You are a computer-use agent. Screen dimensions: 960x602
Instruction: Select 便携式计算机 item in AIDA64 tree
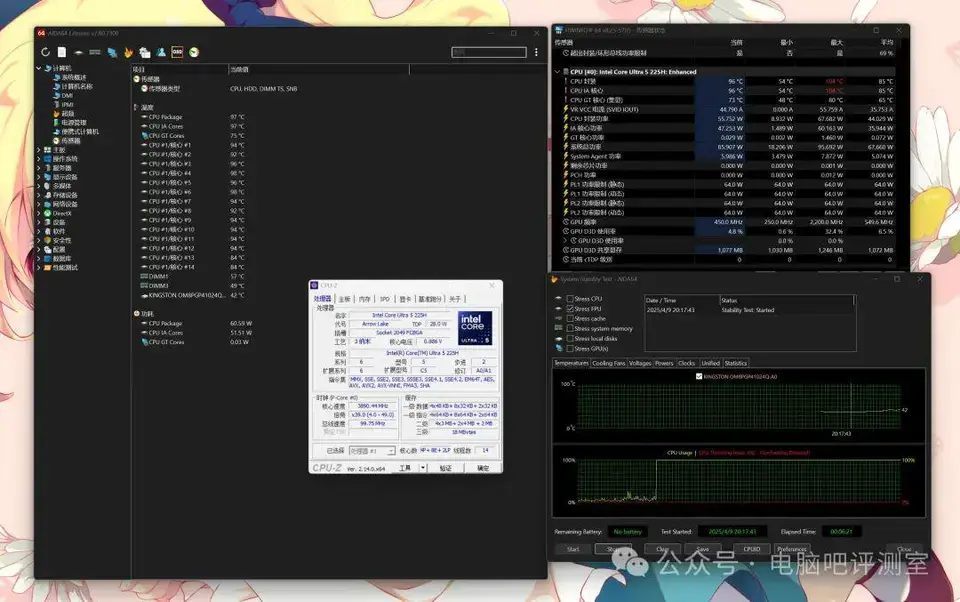(75, 132)
